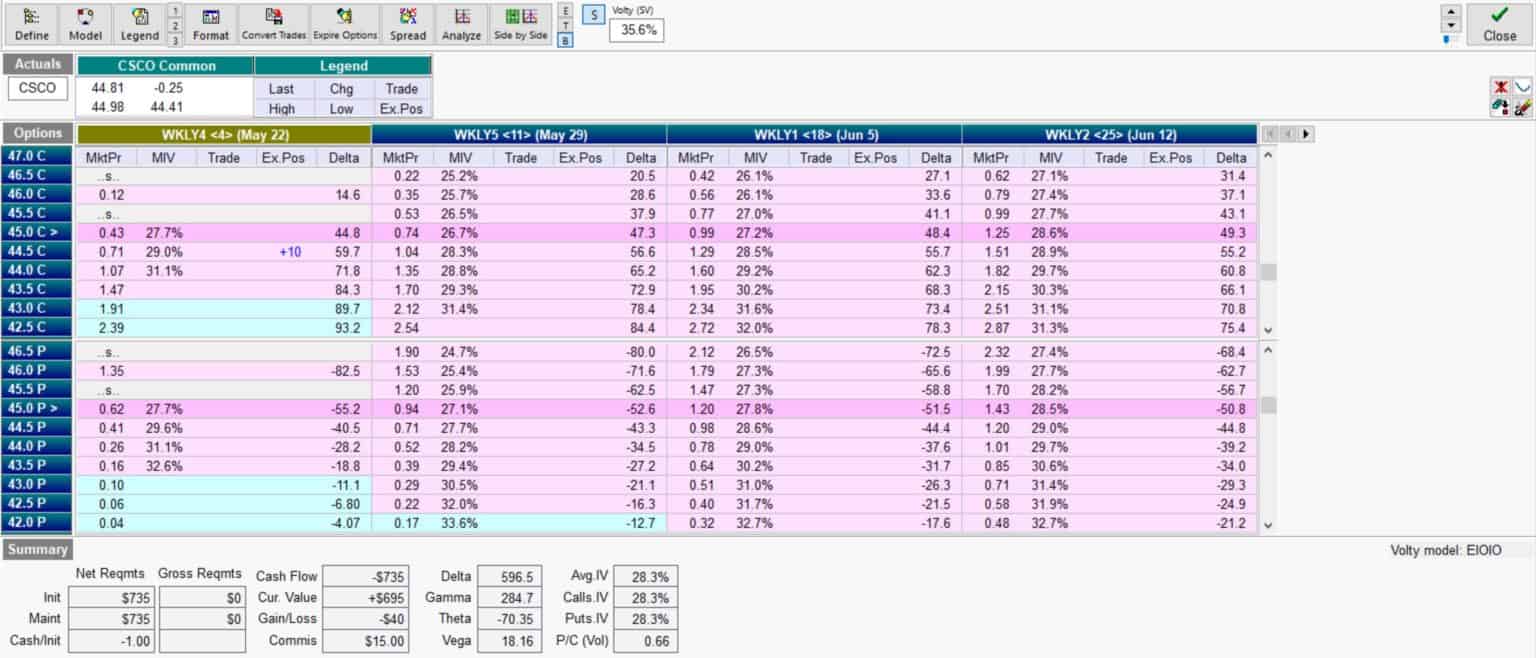Run the Expire Options tool
This screenshot has height=658, width=1536.
345,24
